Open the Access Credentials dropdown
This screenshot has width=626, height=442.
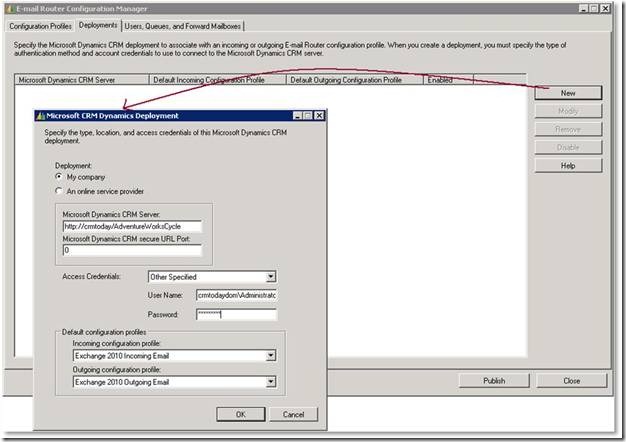tap(271, 277)
